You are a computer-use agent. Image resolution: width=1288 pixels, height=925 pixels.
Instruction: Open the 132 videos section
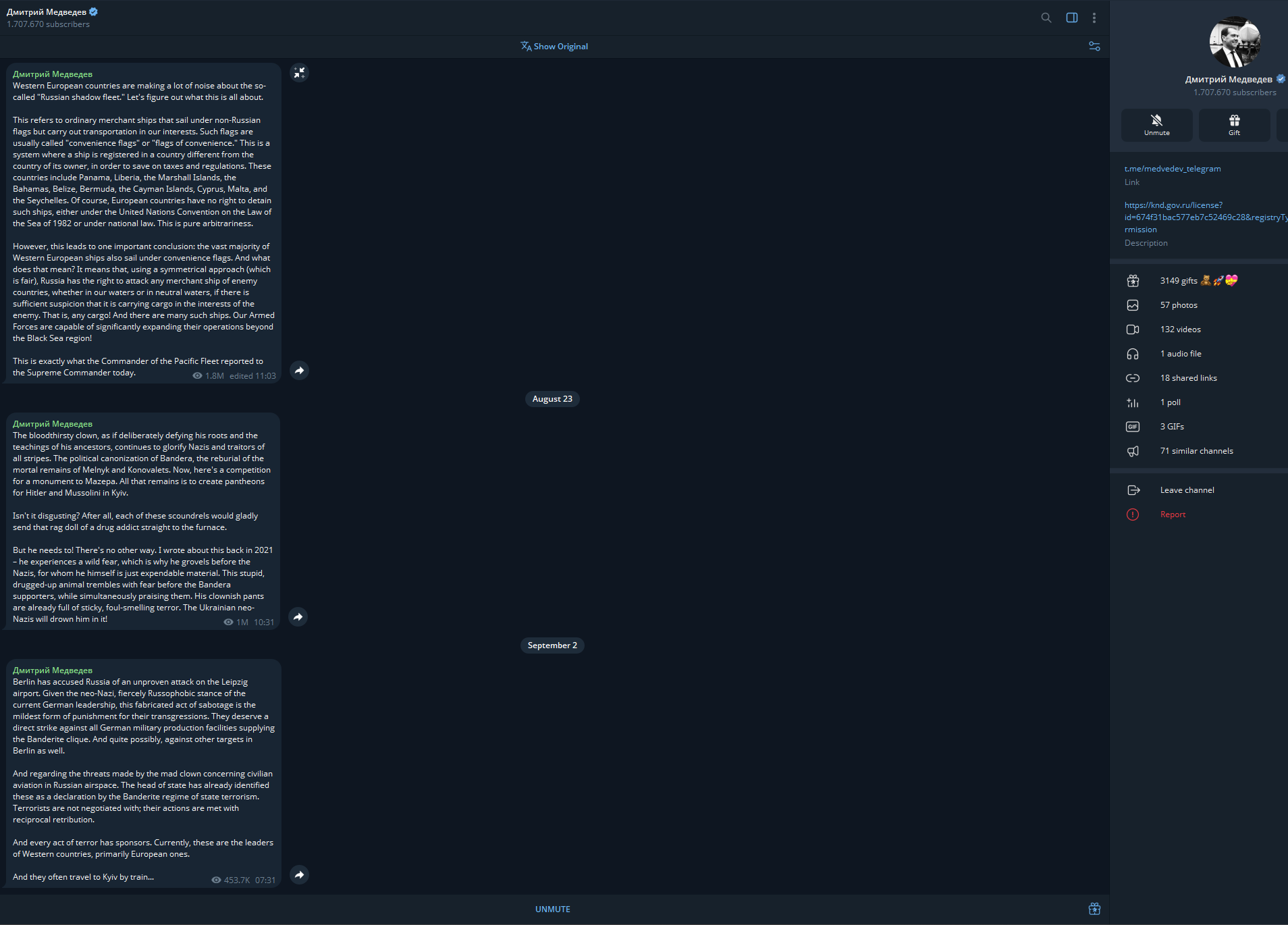1199,329
